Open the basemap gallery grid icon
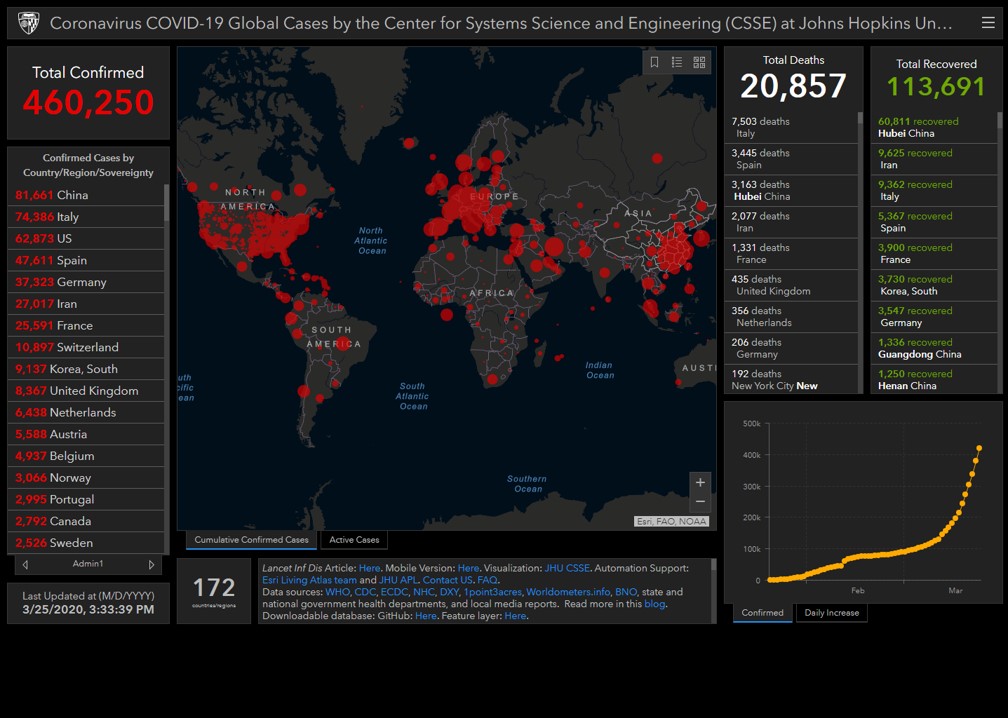Image resolution: width=1008 pixels, height=718 pixels. pyautogui.click(x=699, y=62)
